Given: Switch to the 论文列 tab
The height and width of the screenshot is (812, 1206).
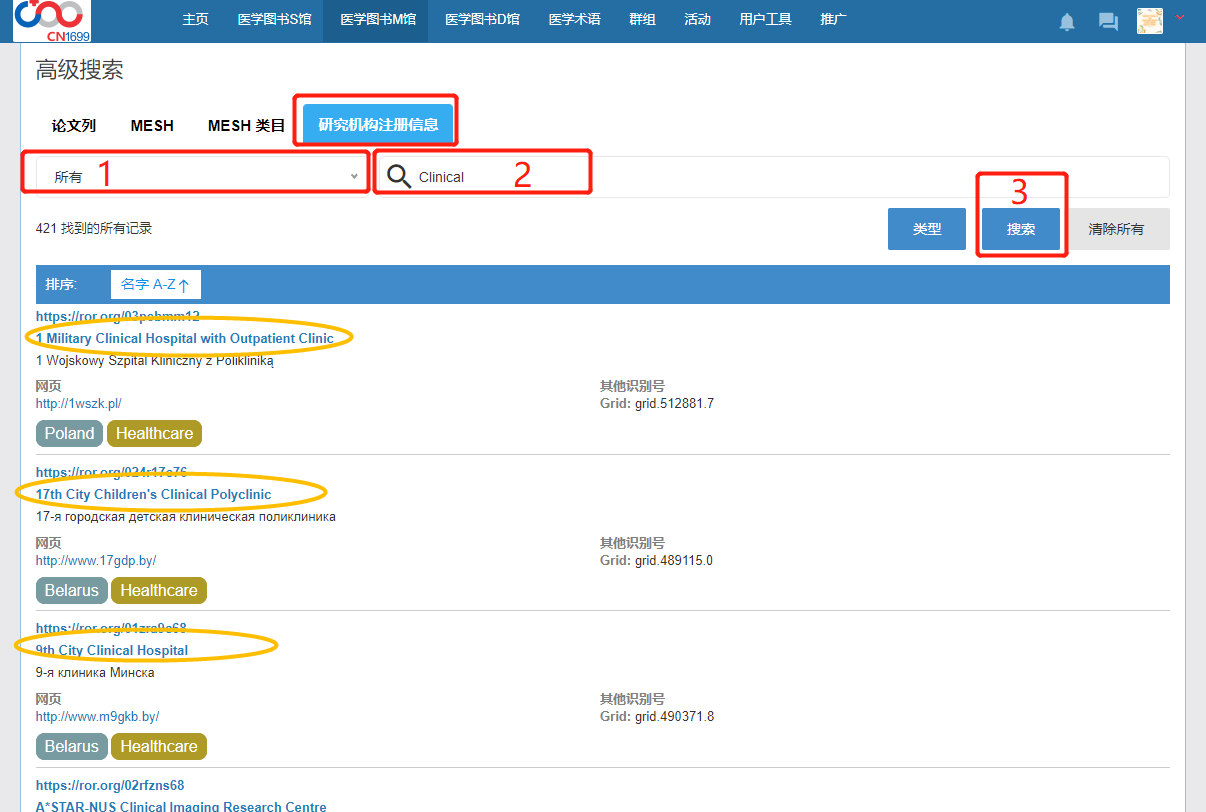Looking at the screenshot, I should (x=74, y=125).
